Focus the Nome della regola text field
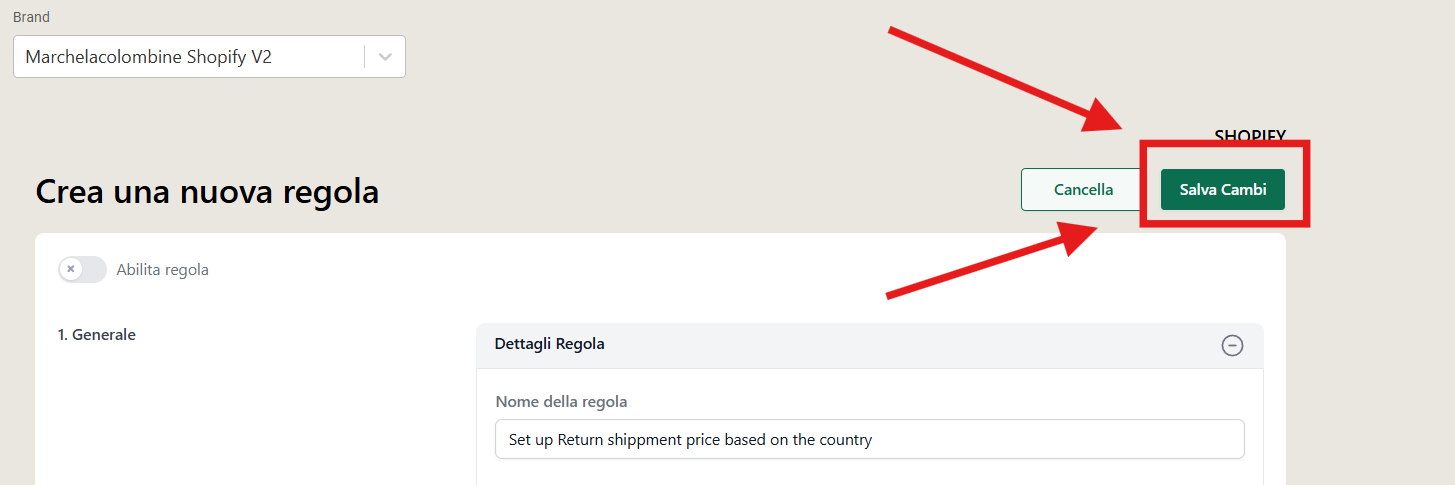 [870, 439]
